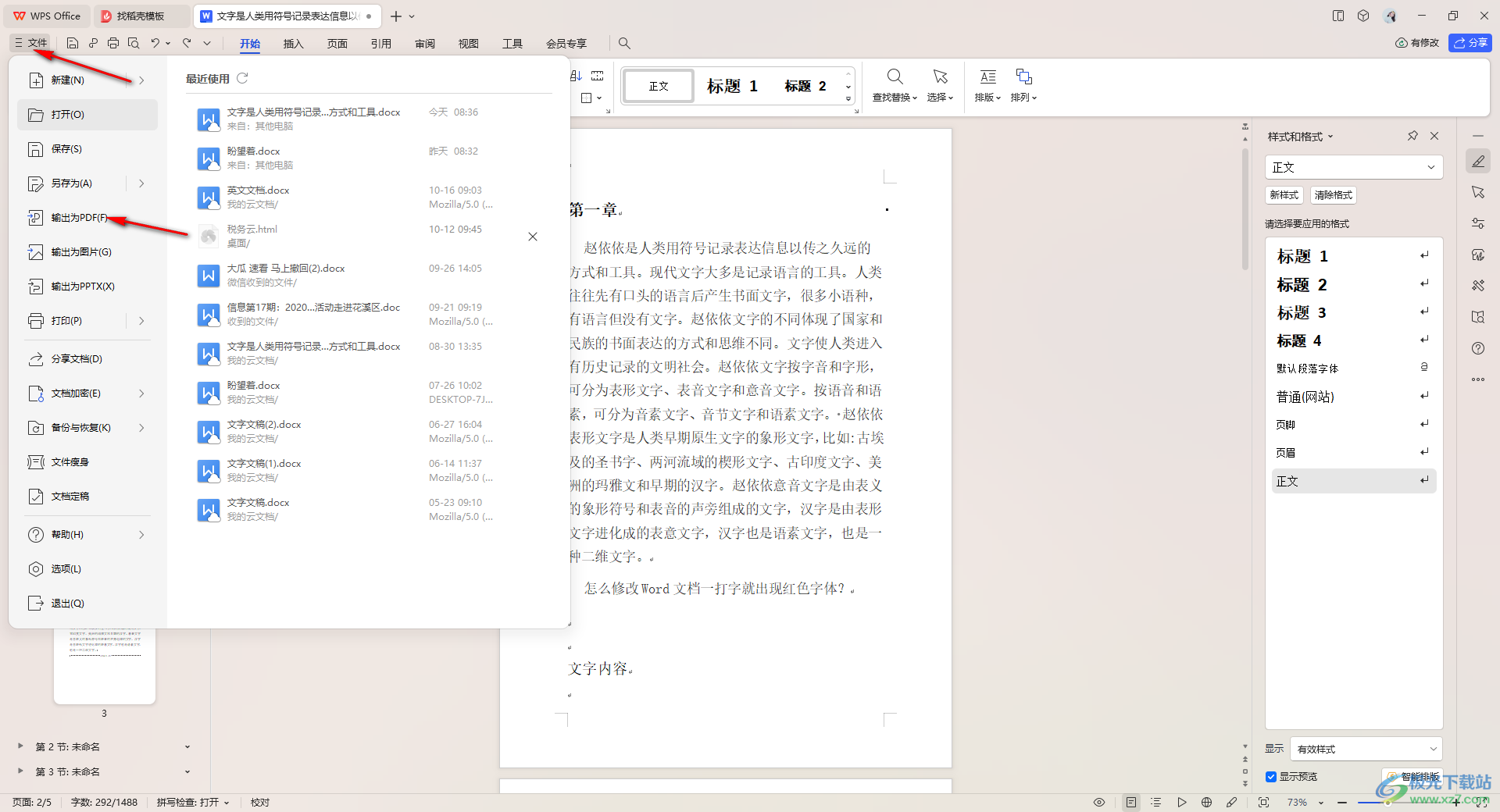Click the 新样式 button
Image resolution: width=1500 pixels, height=812 pixels.
point(1284,195)
